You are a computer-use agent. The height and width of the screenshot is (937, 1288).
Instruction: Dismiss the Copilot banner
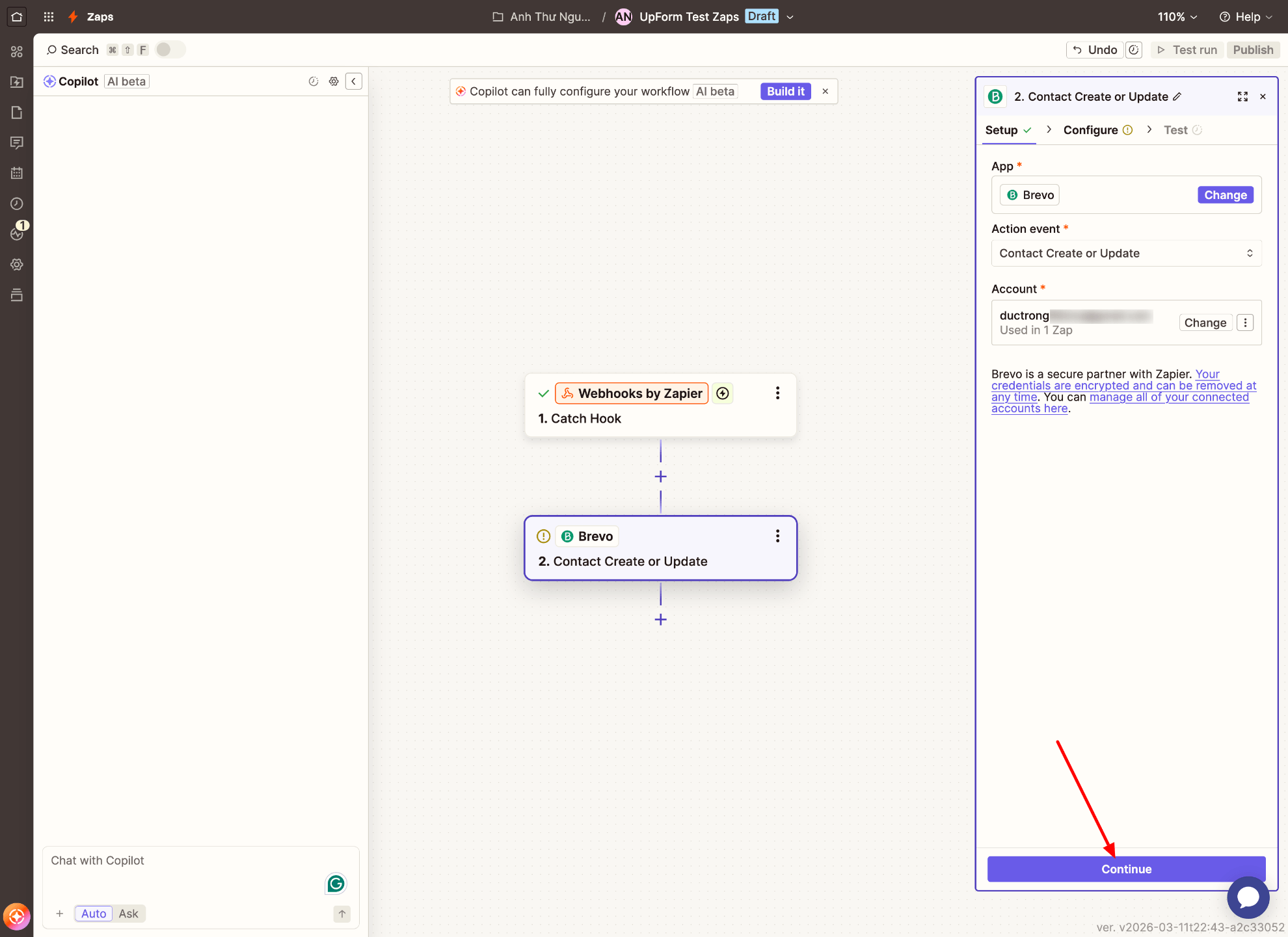pos(825,92)
